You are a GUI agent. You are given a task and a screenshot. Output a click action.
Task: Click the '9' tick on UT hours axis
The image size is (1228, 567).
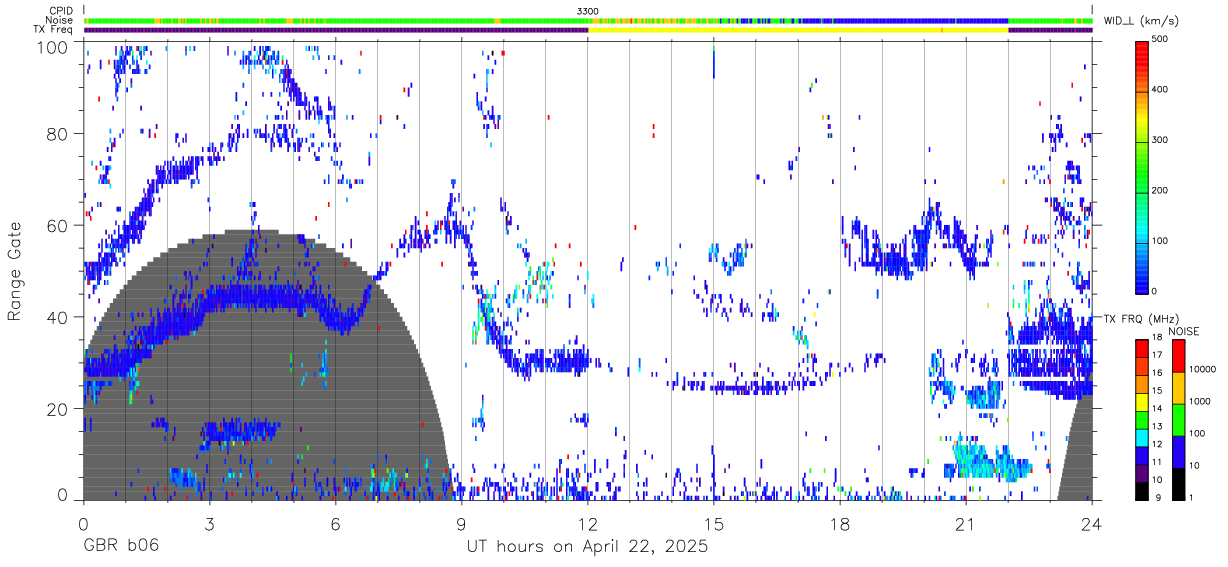coord(462,523)
